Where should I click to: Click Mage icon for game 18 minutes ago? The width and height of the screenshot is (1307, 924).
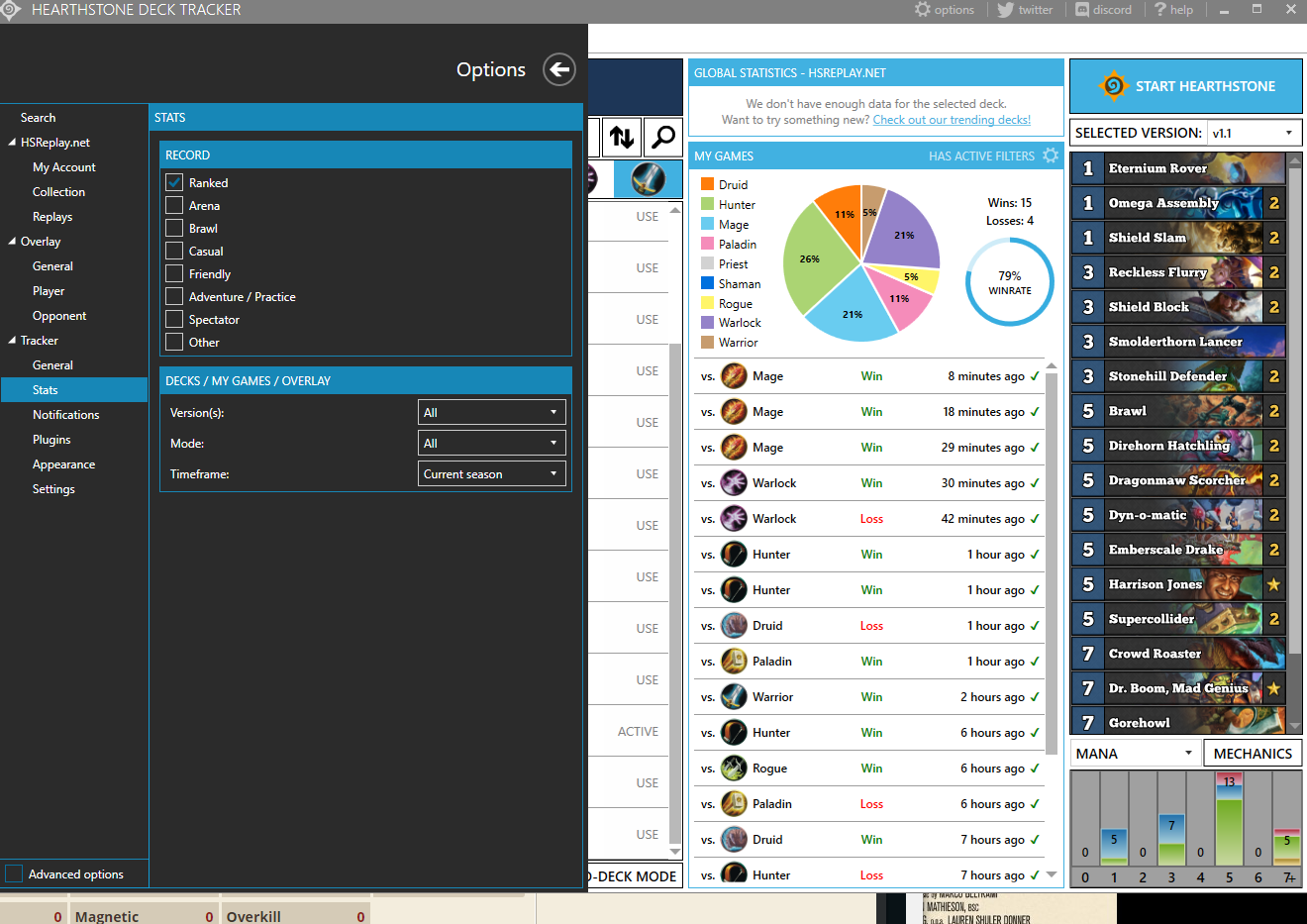point(734,412)
